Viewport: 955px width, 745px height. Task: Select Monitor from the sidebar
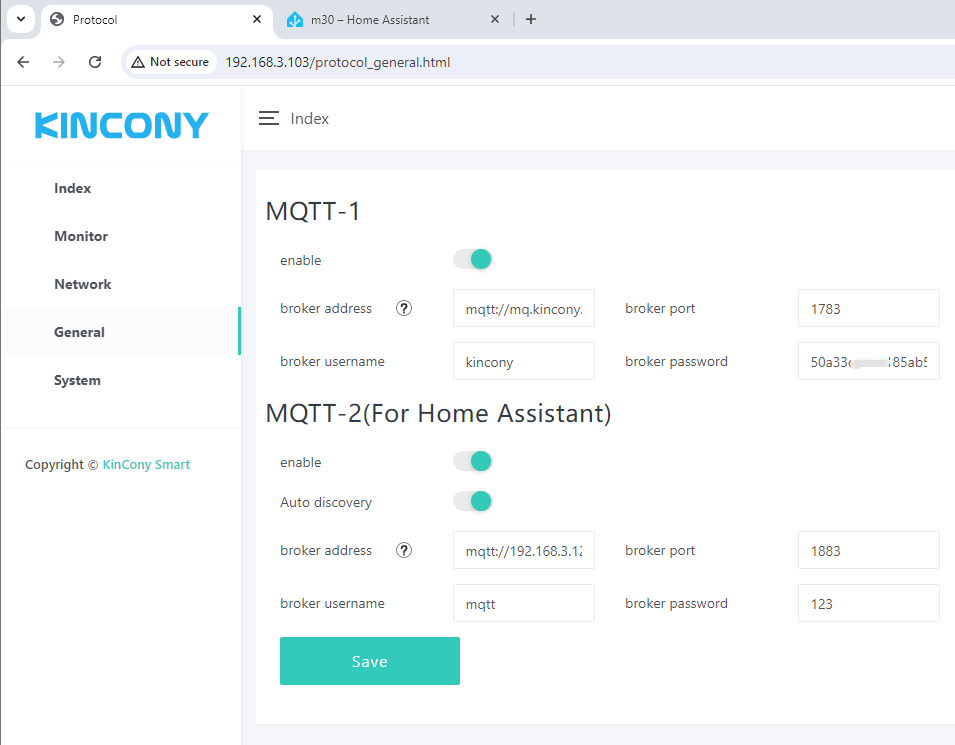point(81,236)
